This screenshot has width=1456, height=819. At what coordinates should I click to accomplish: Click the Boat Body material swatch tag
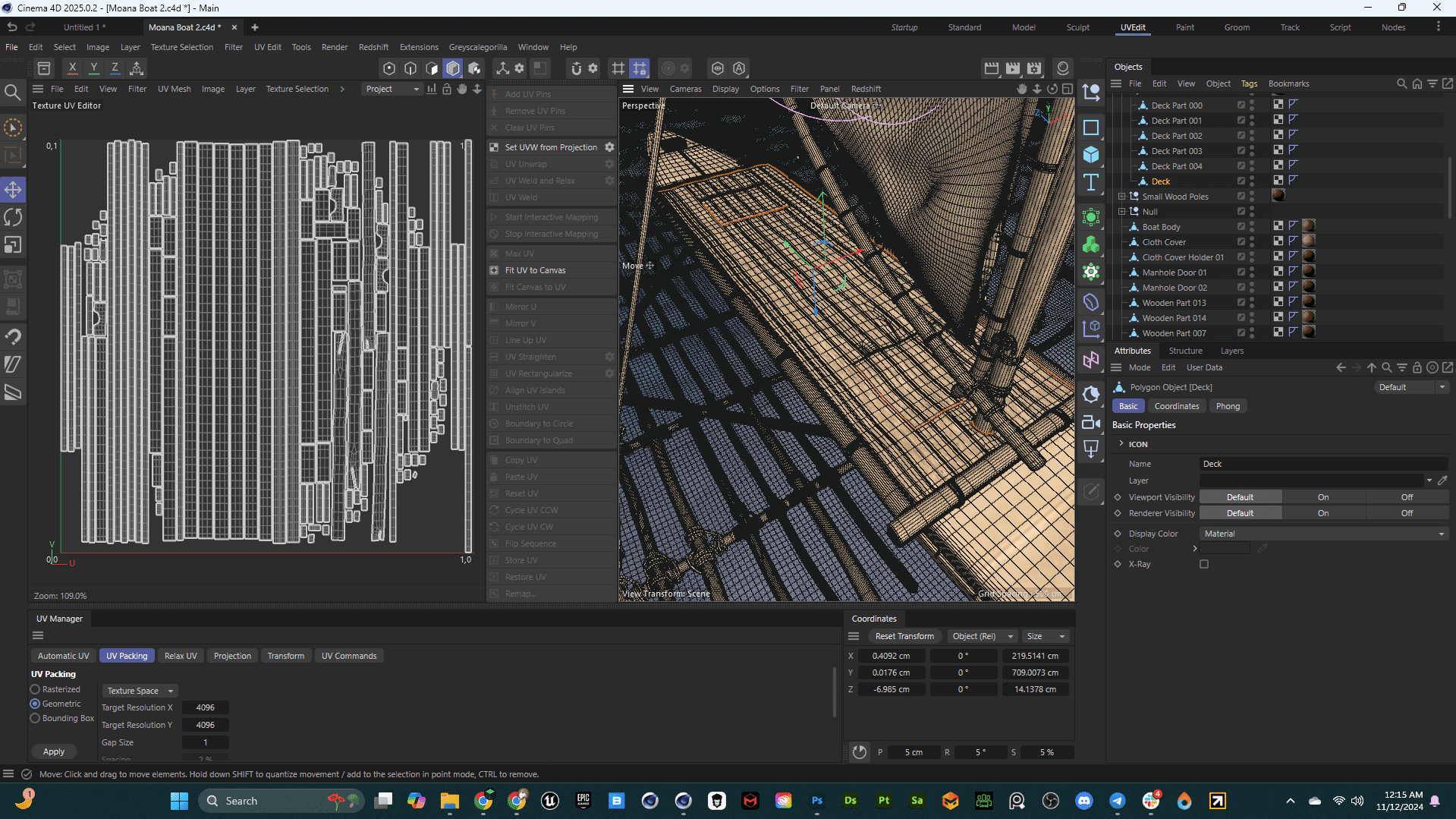1309,226
